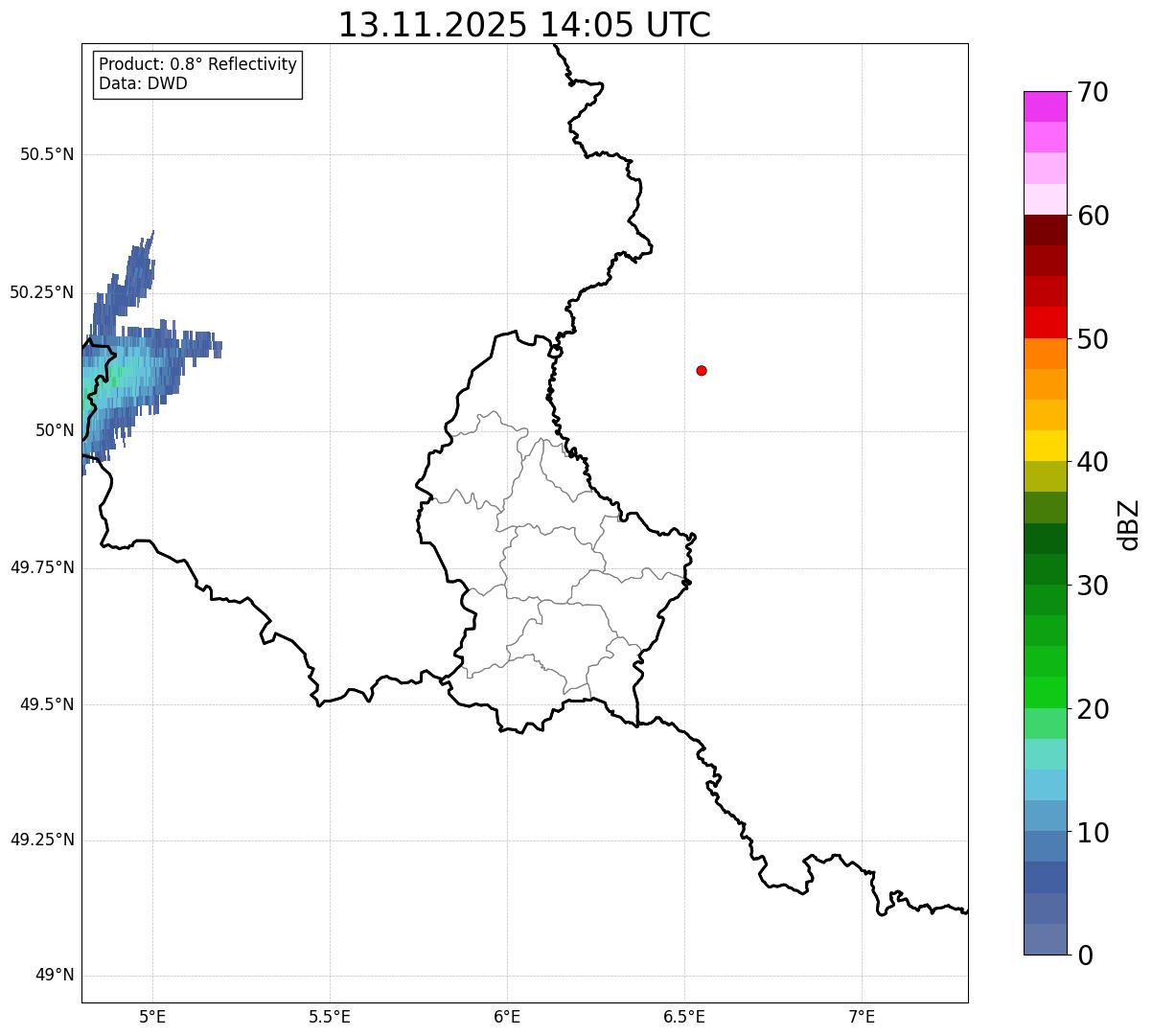The image size is (1152, 1036).
Task: Click the dBZ colorbar axis label
Action: pyautogui.click(x=1128, y=524)
